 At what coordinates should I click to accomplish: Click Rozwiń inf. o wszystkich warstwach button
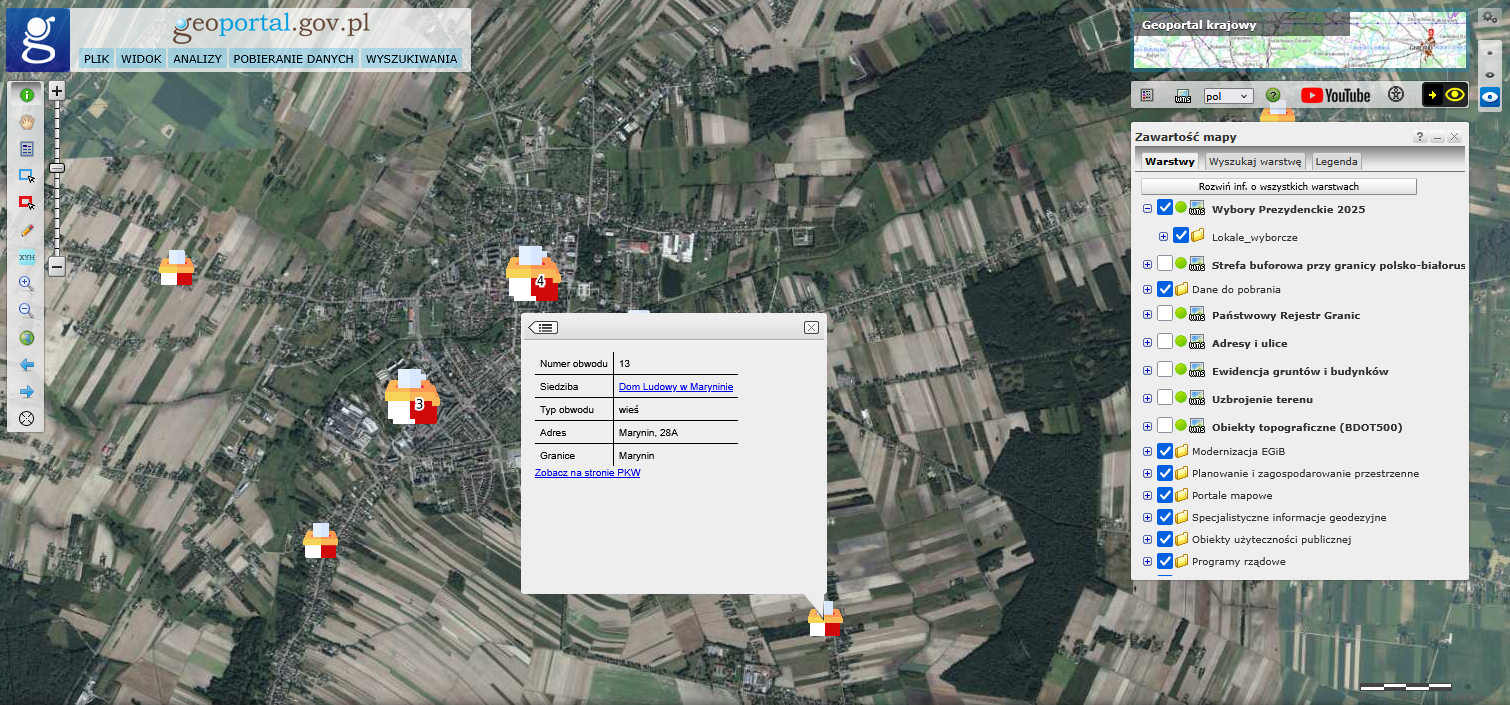[1279, 187]
